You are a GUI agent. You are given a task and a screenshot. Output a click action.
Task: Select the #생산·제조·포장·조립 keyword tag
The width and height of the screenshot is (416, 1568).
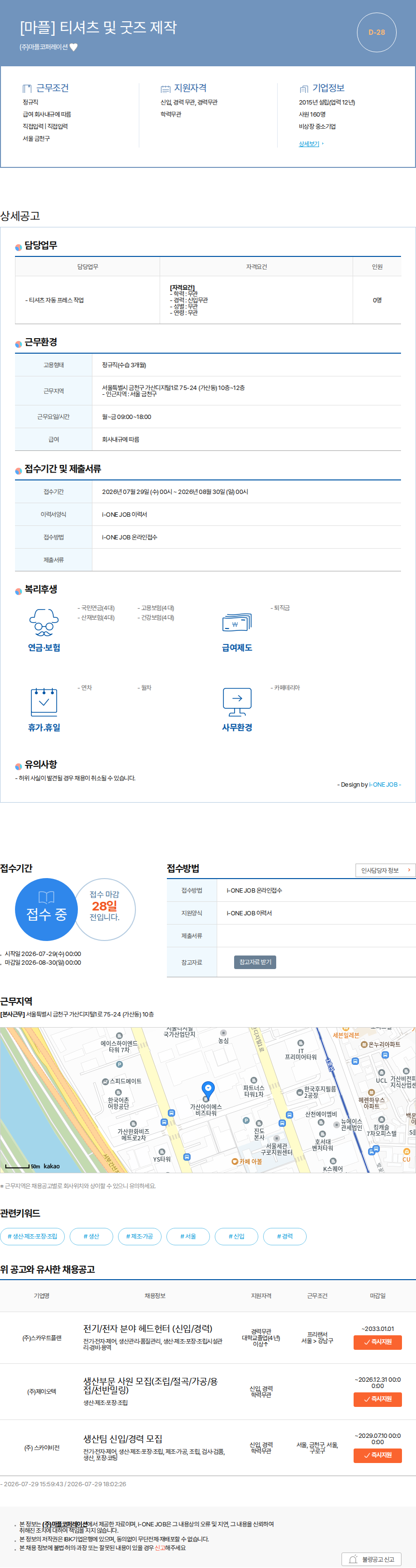coord(32,1236)
